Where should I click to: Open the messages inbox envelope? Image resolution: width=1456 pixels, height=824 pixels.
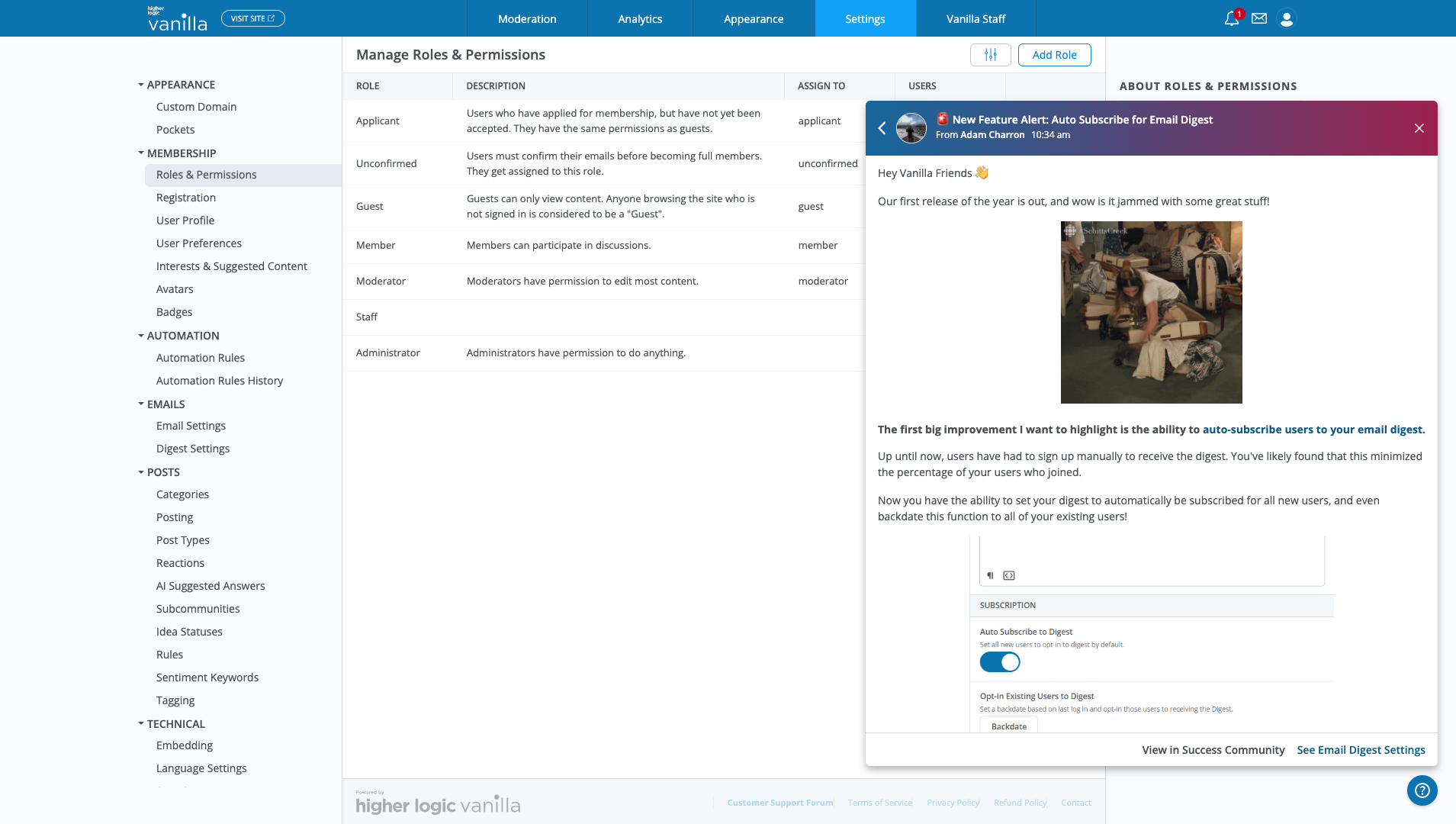[1258, 18]
